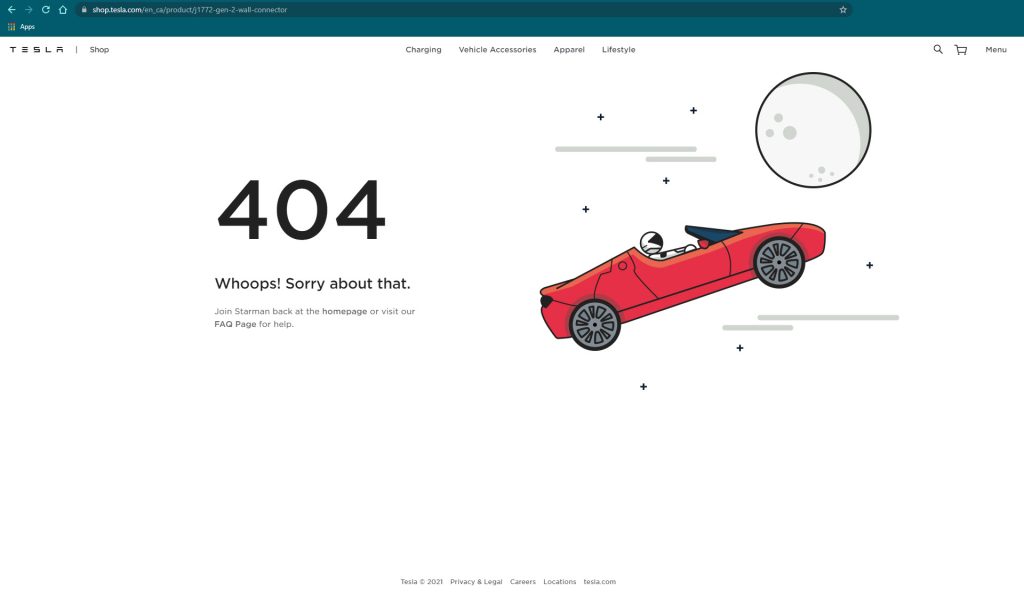Click the Tesla logo in header

(37, 50)
